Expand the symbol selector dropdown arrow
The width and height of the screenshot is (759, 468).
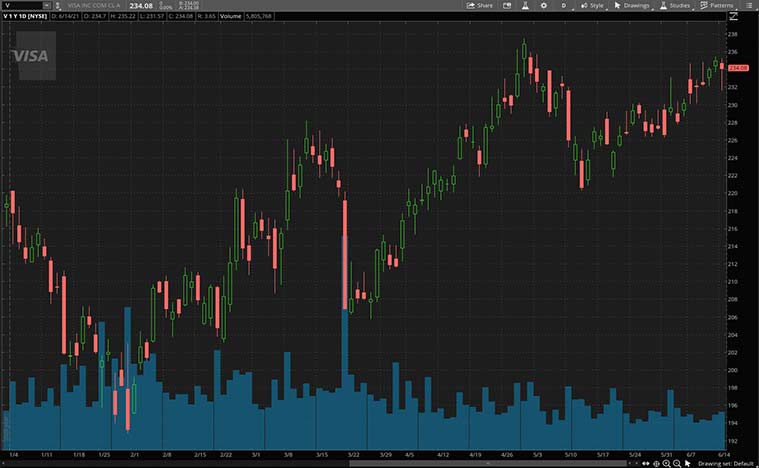point(46,5)
